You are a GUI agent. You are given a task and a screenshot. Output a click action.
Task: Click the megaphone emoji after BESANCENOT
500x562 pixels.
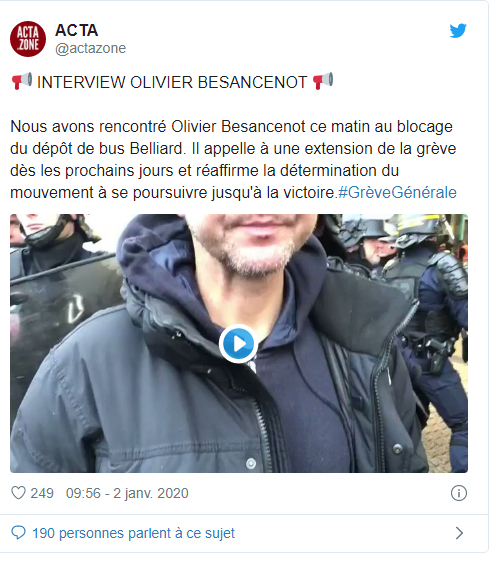(x=323, y=81)
